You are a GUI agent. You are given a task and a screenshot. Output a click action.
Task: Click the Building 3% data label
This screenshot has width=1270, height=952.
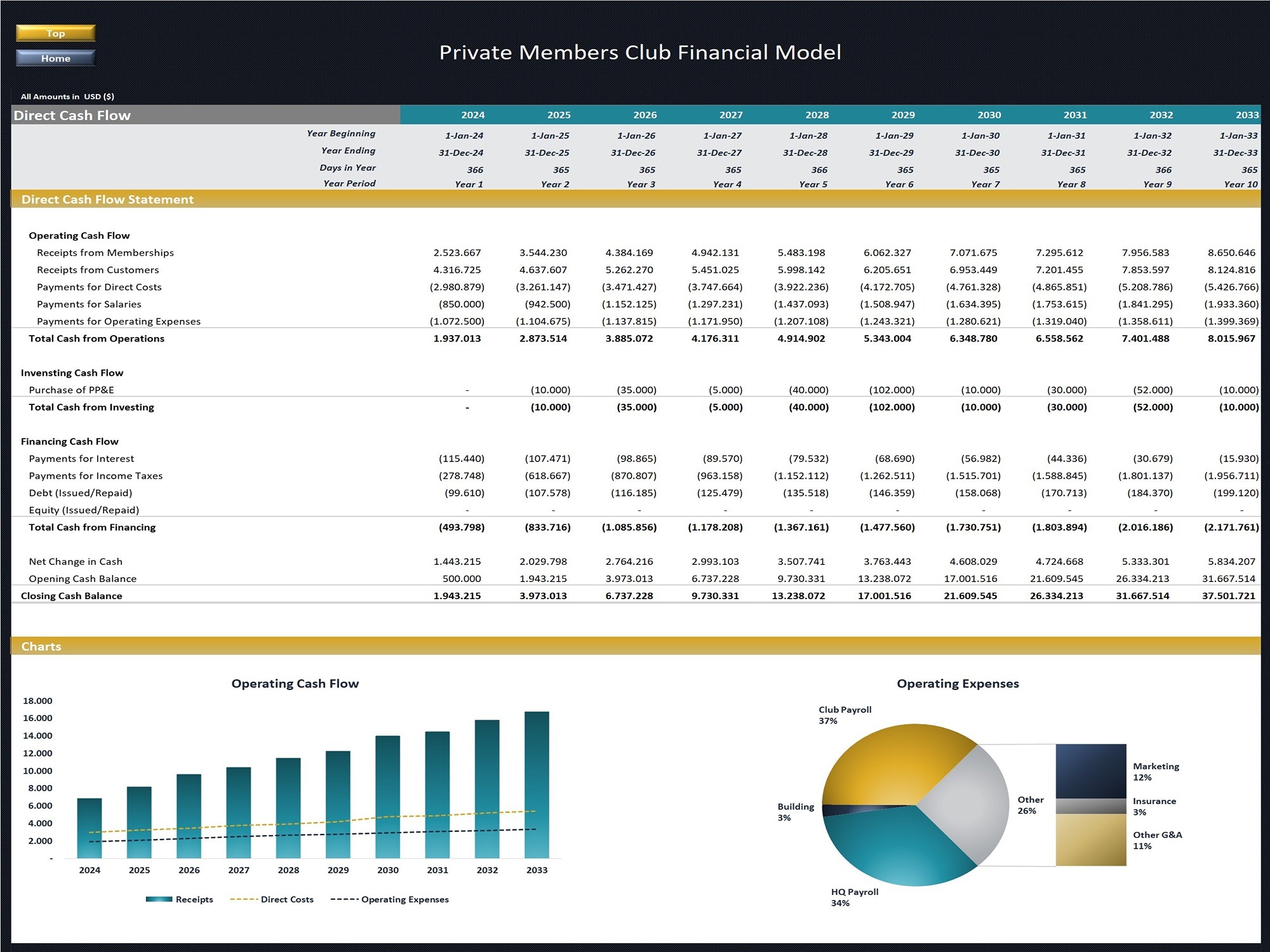(796, 812)
